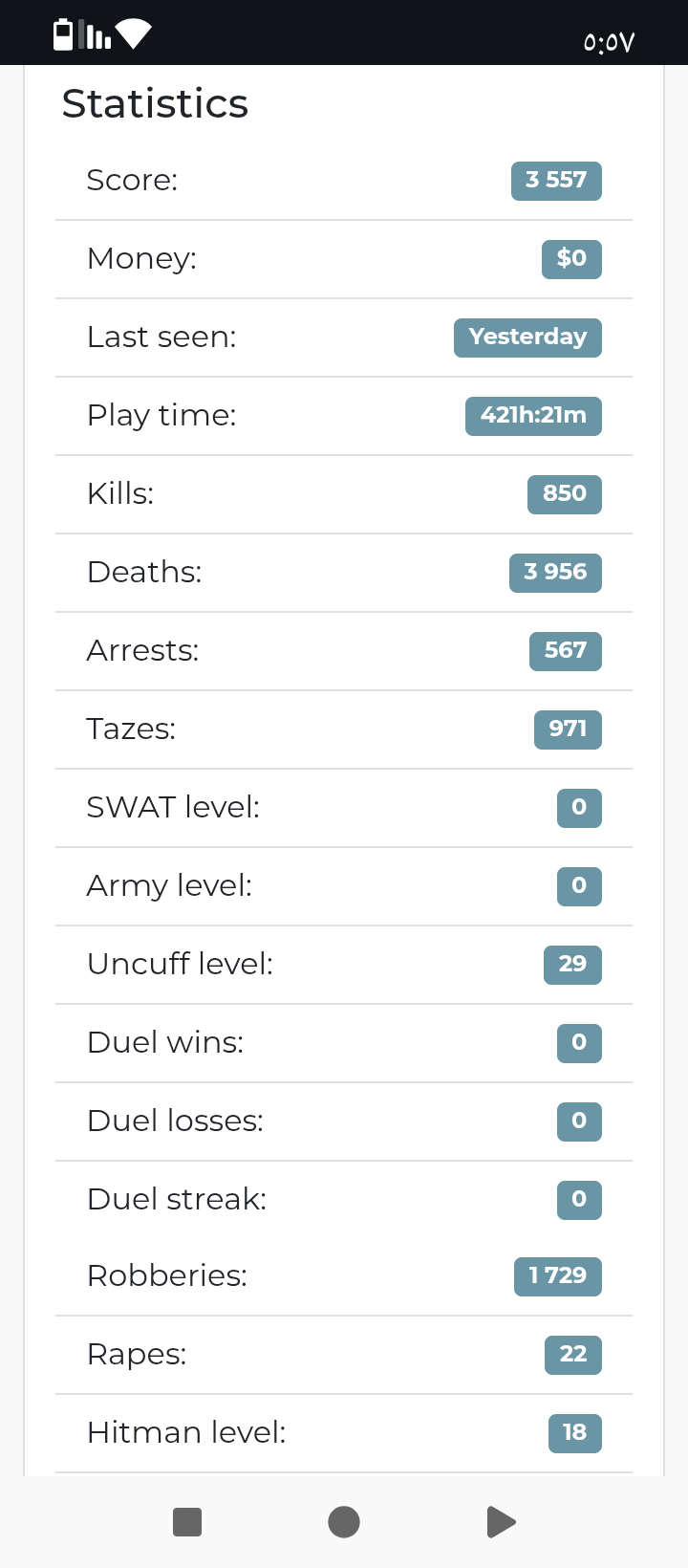
Task: Tap the triangle back navigation button
Action: 501,1522
